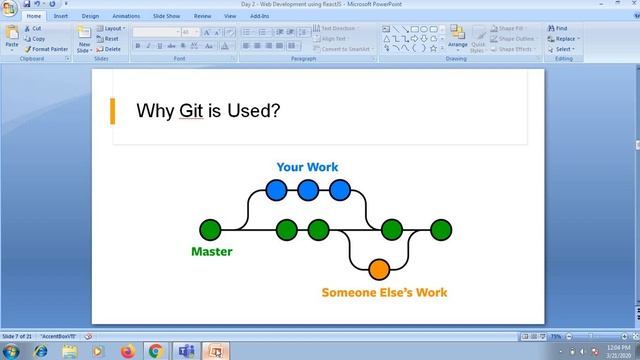Open the Shape Outline menu
640x360 pixels.
coord(513,39)
